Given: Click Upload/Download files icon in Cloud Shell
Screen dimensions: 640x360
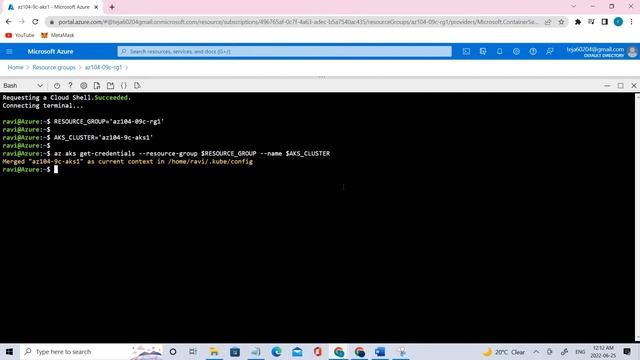Looking at the screenshot, I should pos(97,86).
